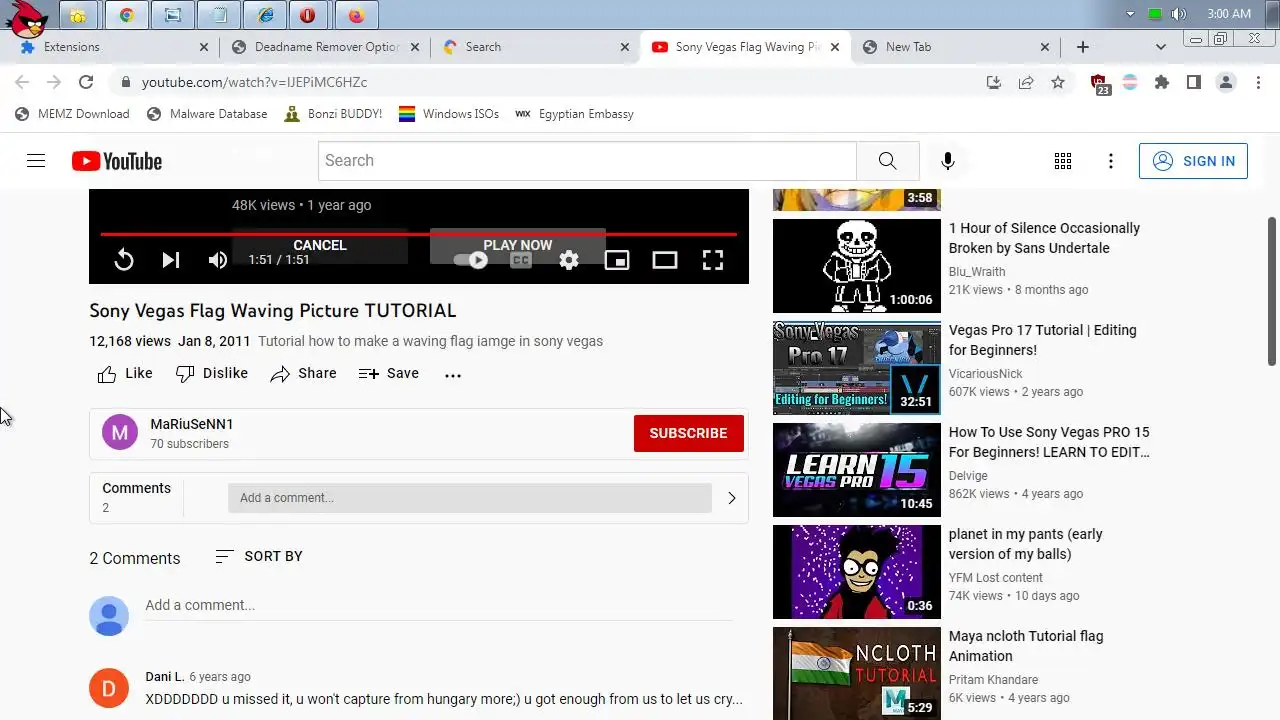This screenshot has width=1280, height=720.
Task: Open Firefox from the top taskbar
Action: 355,14
